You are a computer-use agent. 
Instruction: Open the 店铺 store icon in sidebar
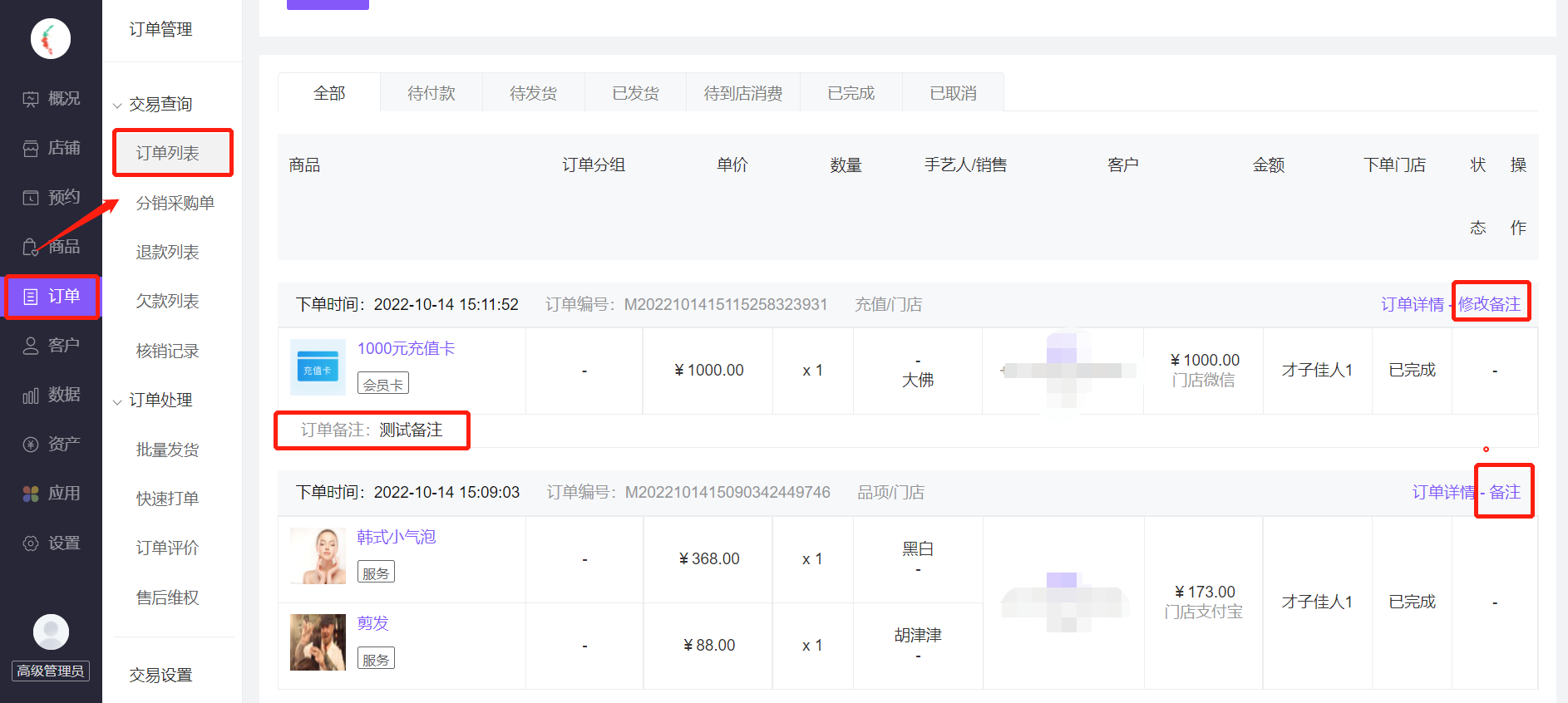tap(31, 149)
